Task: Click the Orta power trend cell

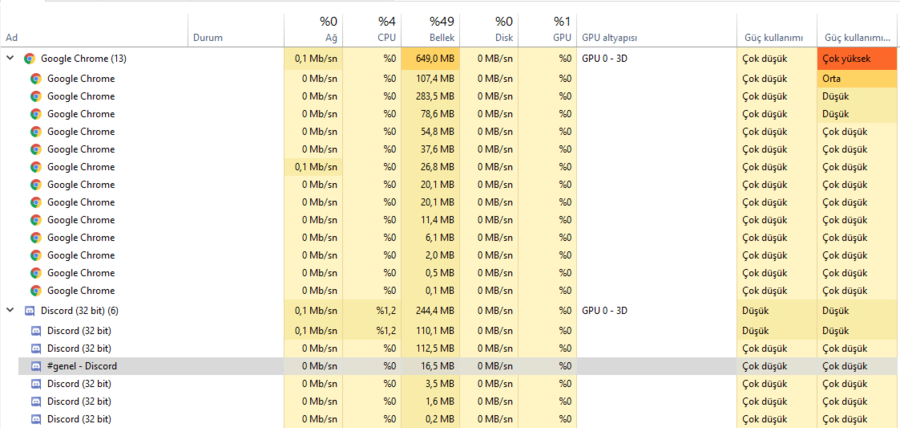Action: coord(857,79)
